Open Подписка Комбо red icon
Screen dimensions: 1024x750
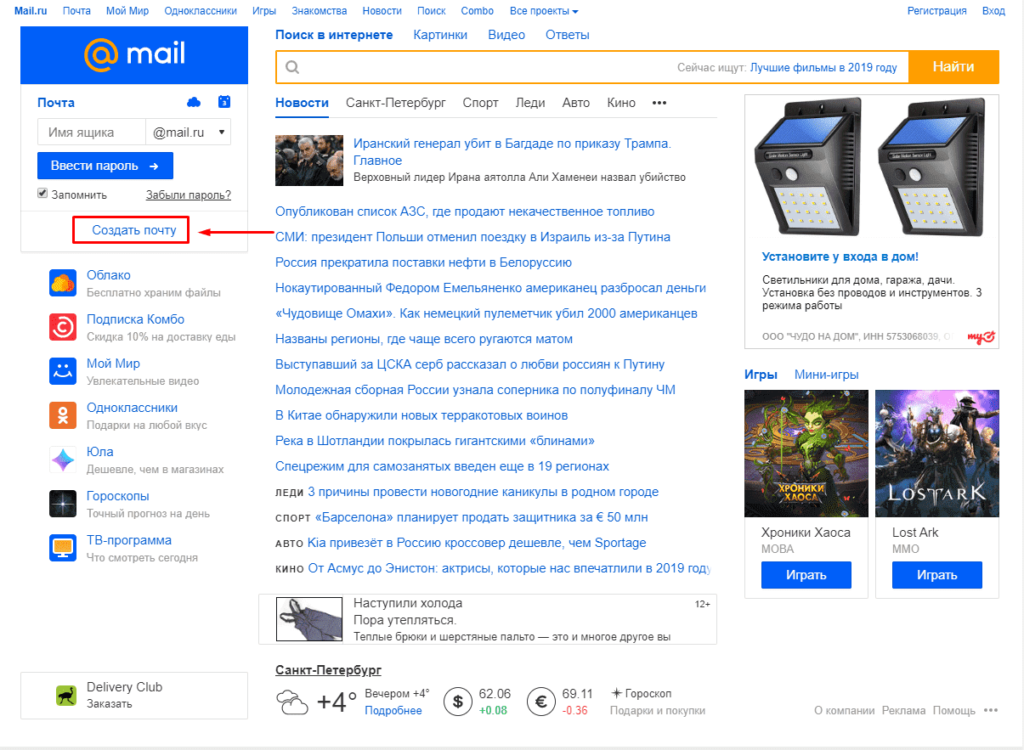point(63,327)
